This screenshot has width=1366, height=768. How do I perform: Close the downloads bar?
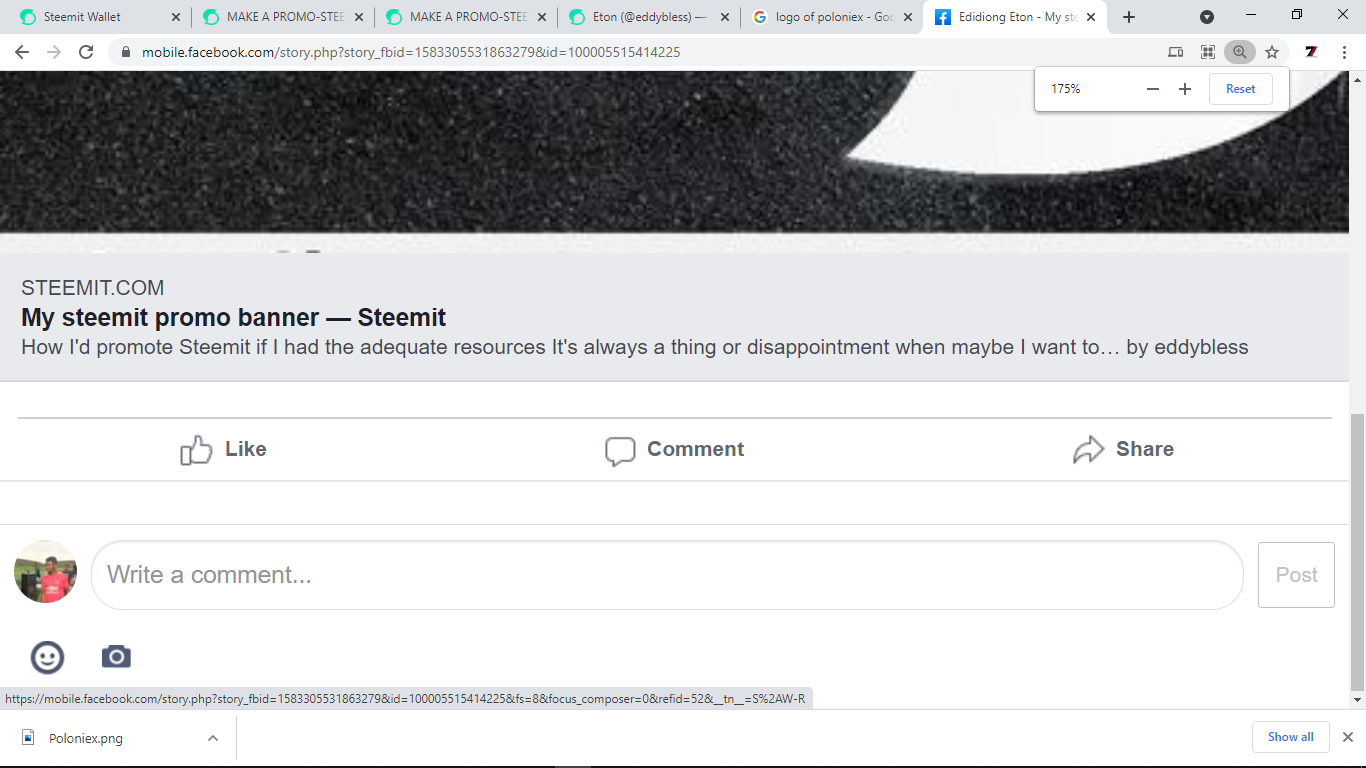[1347, 737]
